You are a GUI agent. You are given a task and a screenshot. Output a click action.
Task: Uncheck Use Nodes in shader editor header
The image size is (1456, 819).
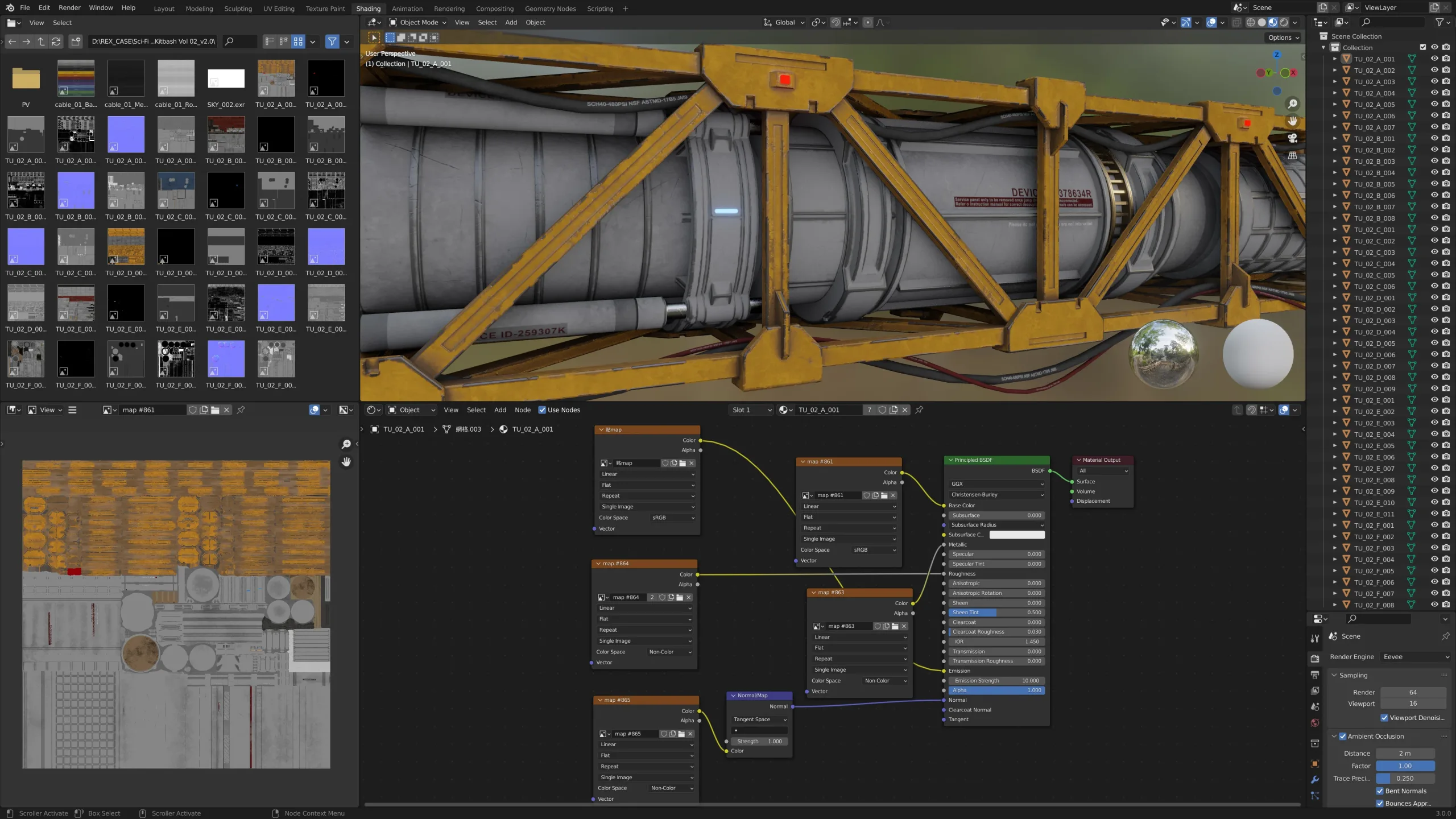(542, 409)
